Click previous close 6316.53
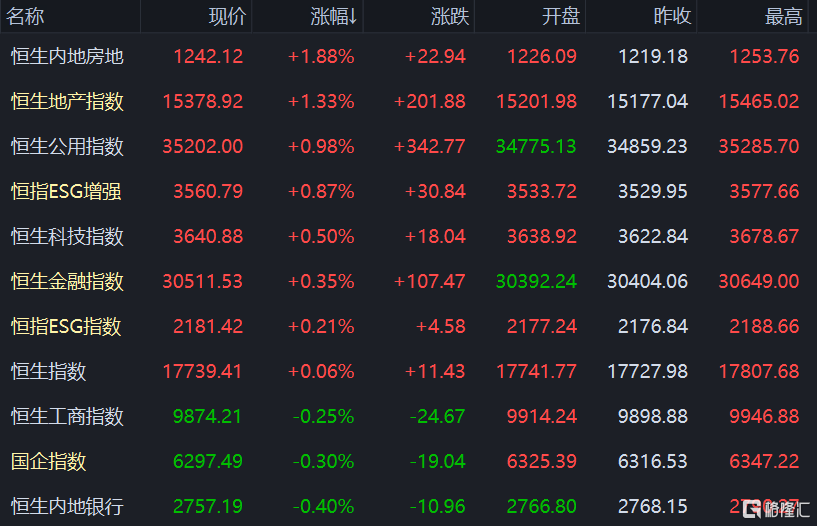This screenshot has width=817, height=526. click(x=653, y=461)
